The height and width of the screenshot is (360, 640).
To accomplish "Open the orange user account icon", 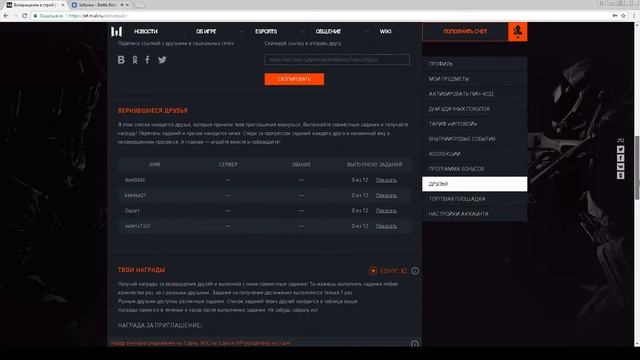I will [518, 31].
